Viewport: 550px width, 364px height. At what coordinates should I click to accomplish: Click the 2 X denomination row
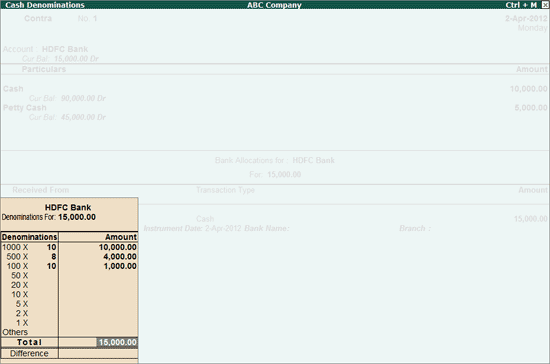click(x=69, y=314)
